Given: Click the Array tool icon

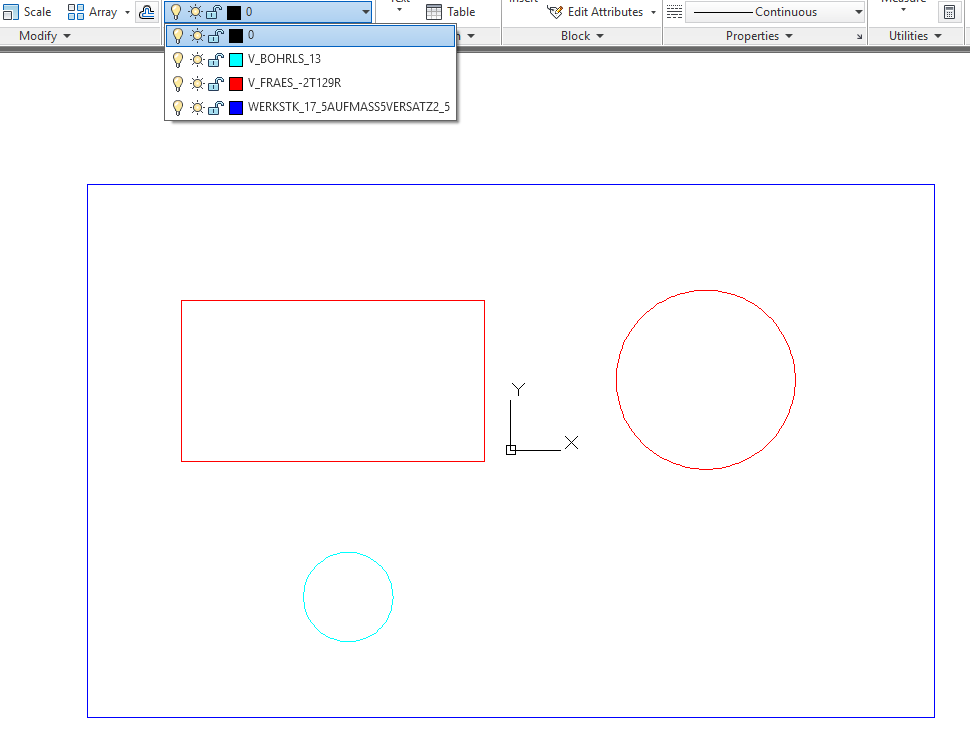Looking at the screenshot, I should pyautogui.click(x=76, y=12).
